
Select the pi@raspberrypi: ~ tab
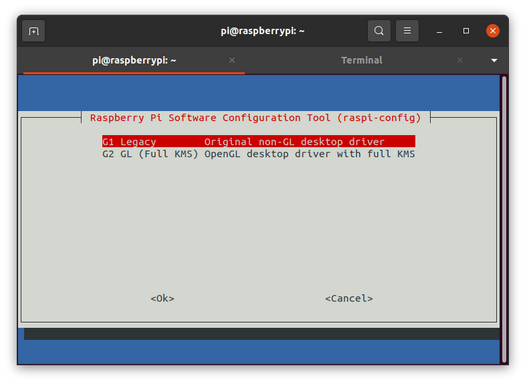click(x=134, y=60)
